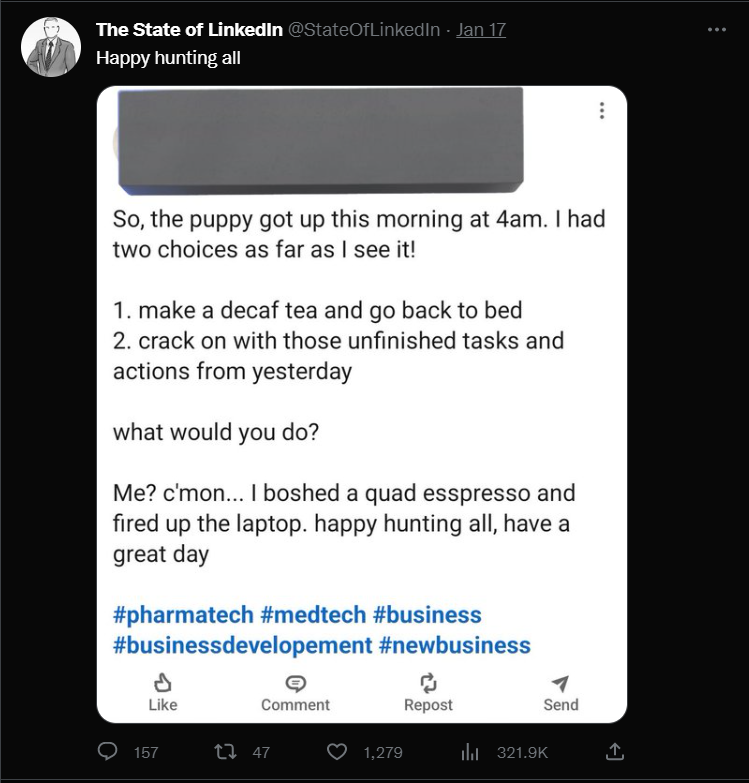Click The State of LinkedIn display name
This screenshot has height=783, width=749.
point(189,30)
